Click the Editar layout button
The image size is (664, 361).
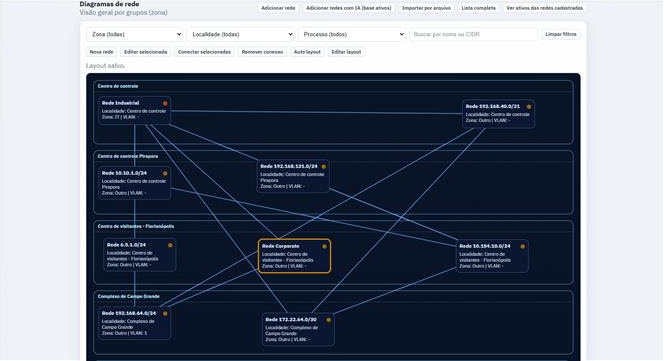pyautogui.click(x=346, y=52)
